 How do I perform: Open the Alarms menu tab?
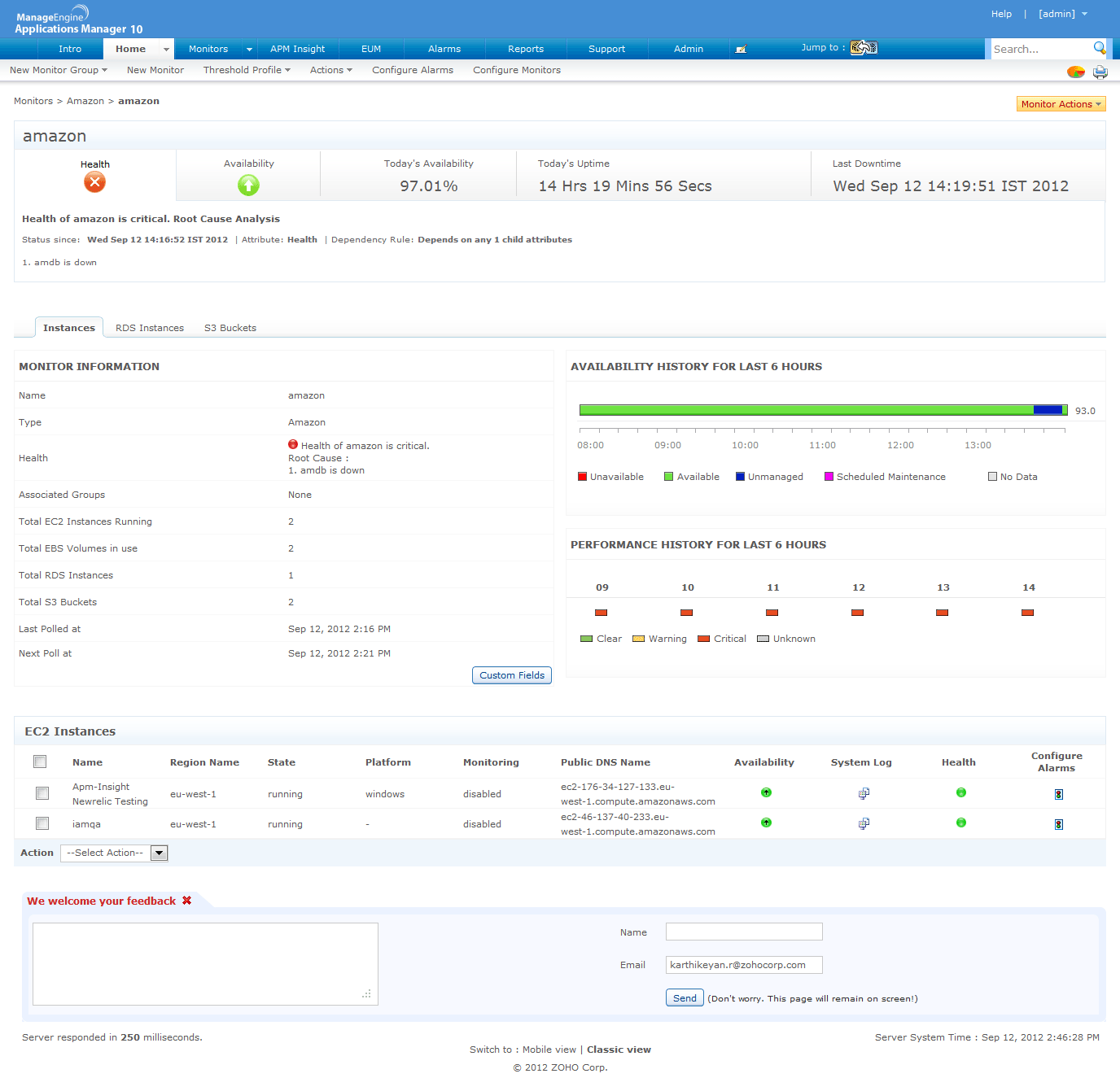(x=444, y=49)
